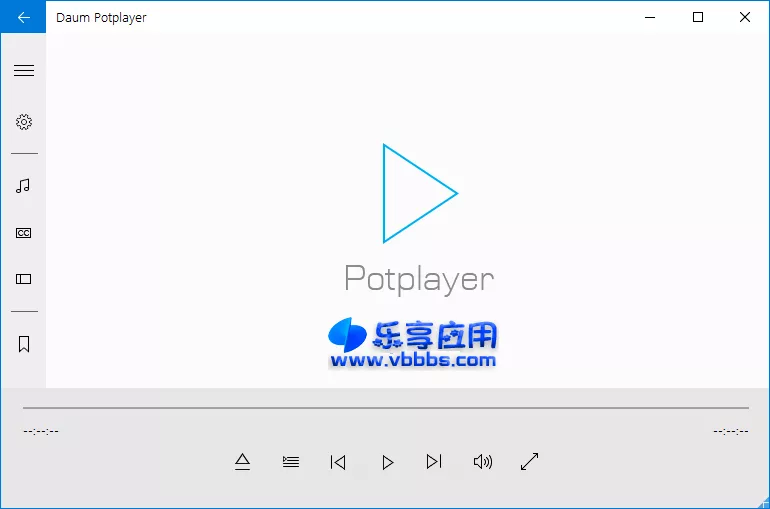Screen dimensions: 770x509
Task: Maximize the Daum Potplayer window
Action: coord(697,17)
